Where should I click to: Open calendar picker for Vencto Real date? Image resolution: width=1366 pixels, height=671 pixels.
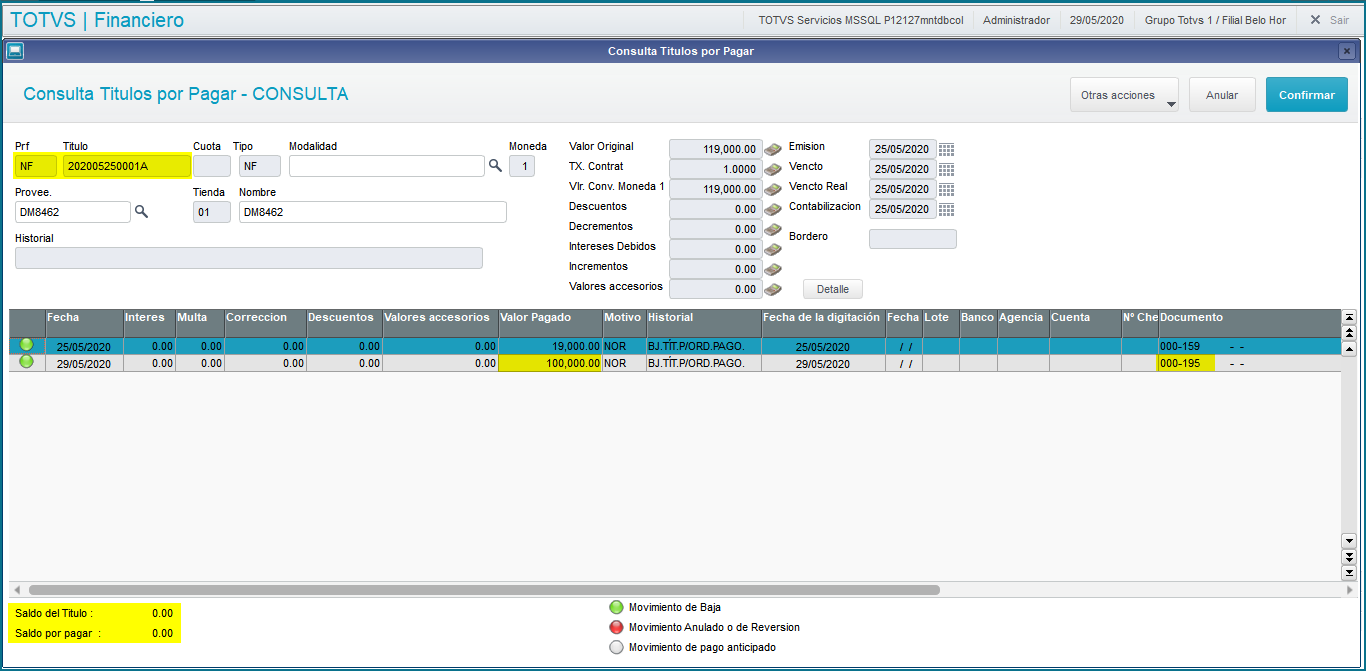946,189
